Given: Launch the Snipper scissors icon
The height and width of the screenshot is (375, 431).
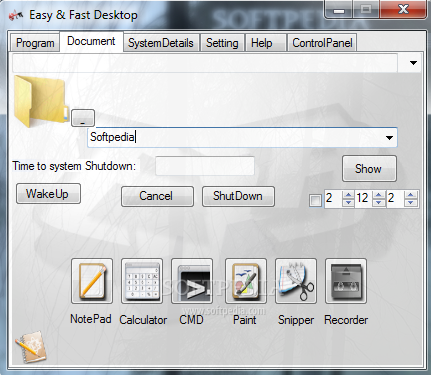Looking at the screenshot, I should pyautogui.click(x=296, y=281).
